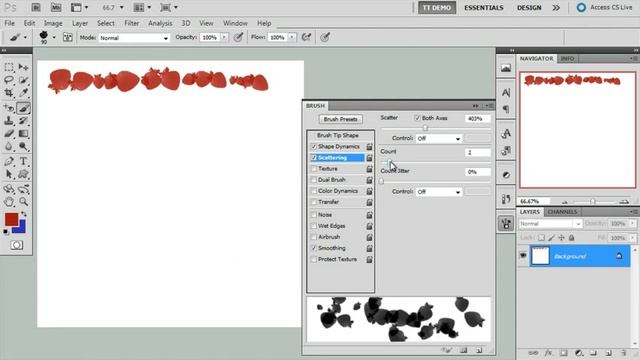Screen dimensions: 640x360
Task: Enable the Noise checkbox
Action: pyautogui.click(x=314, y=215)
